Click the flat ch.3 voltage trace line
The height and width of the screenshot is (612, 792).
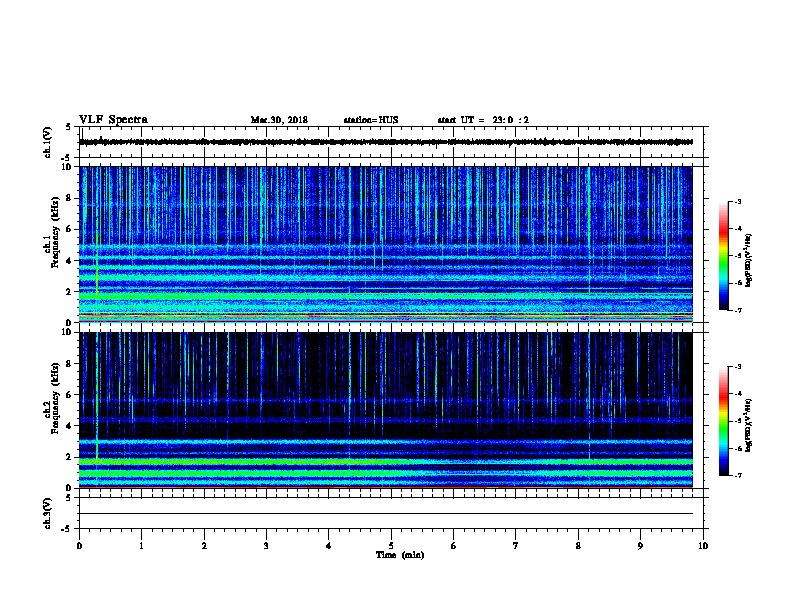[x=385, y=514]
